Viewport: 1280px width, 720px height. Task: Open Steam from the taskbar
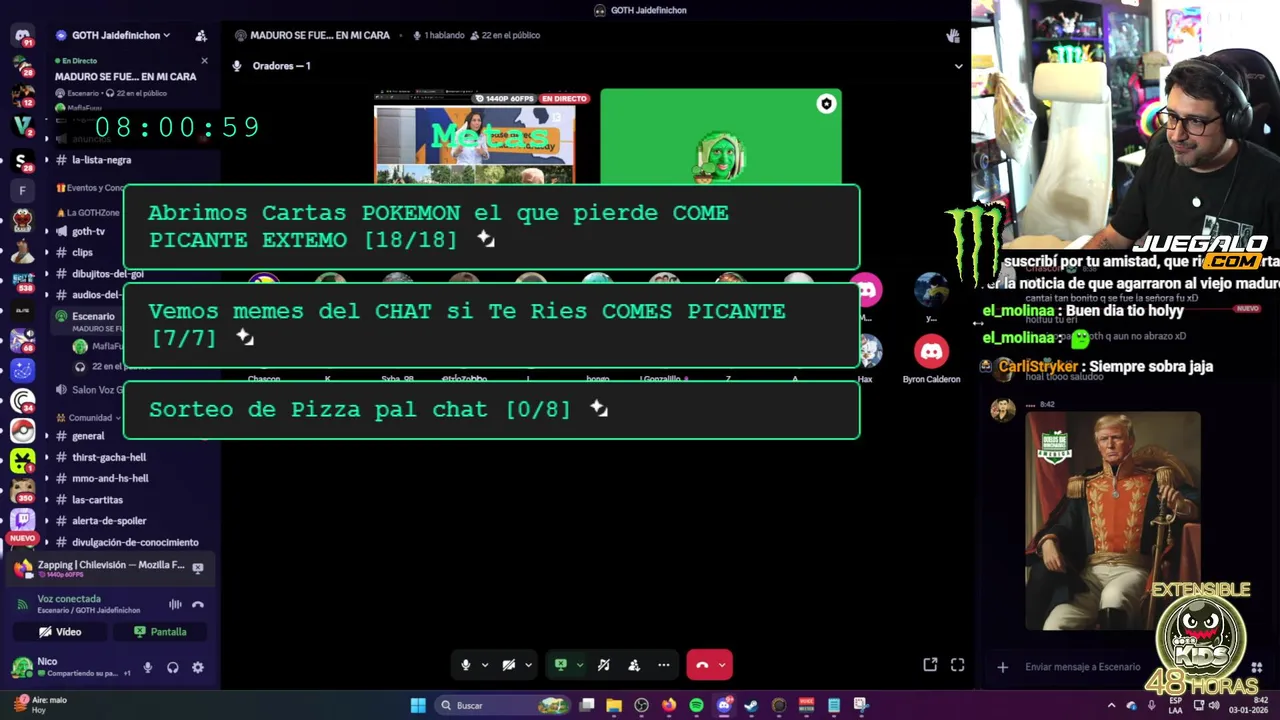click(x=751, y=705)
